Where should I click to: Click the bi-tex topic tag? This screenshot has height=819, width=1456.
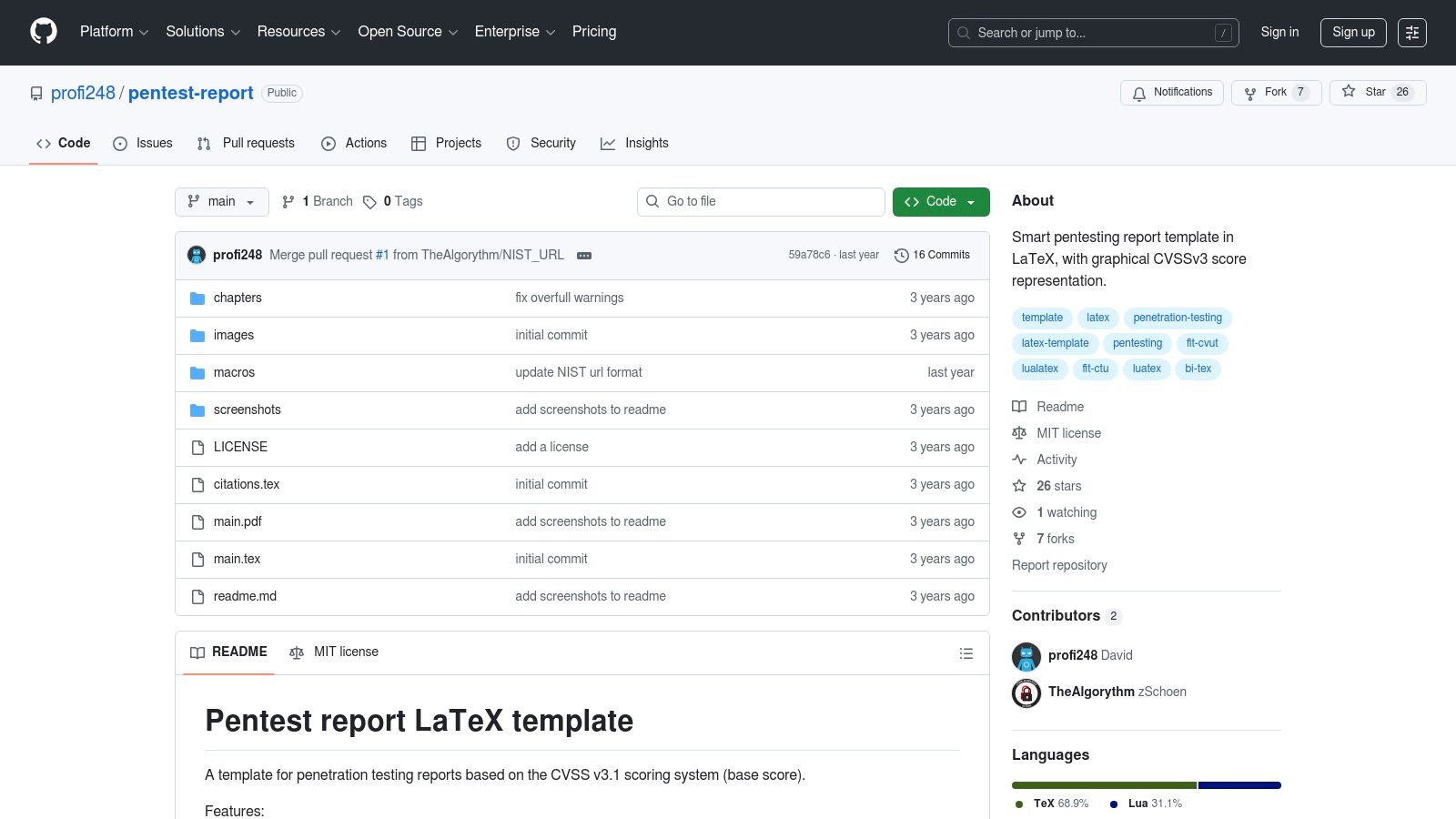(x=1198, y=369)
